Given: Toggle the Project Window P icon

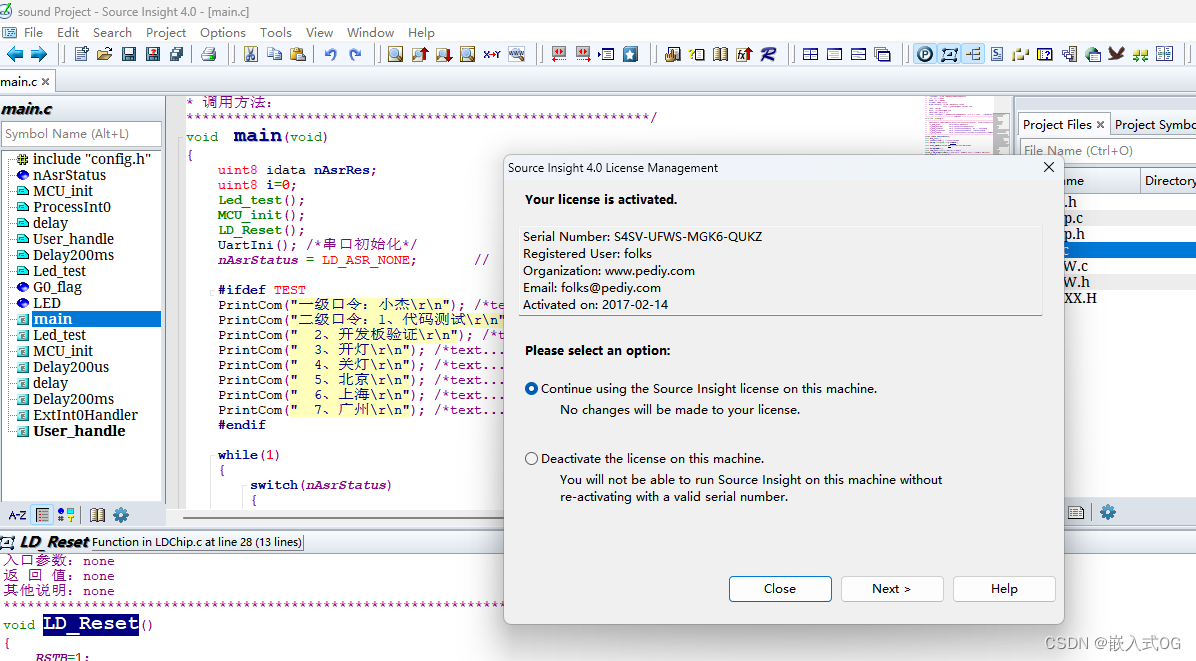Looking at the screenshot, I should point(924,54).
